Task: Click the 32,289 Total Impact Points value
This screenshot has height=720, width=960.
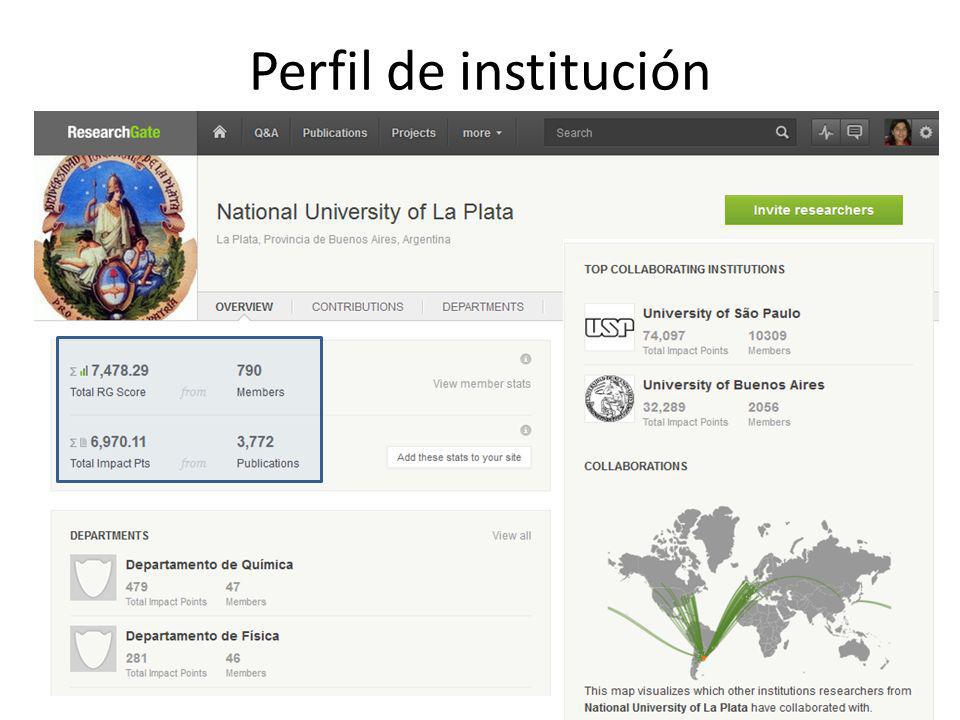Action: pyautogui.click(x=664, y=407)
